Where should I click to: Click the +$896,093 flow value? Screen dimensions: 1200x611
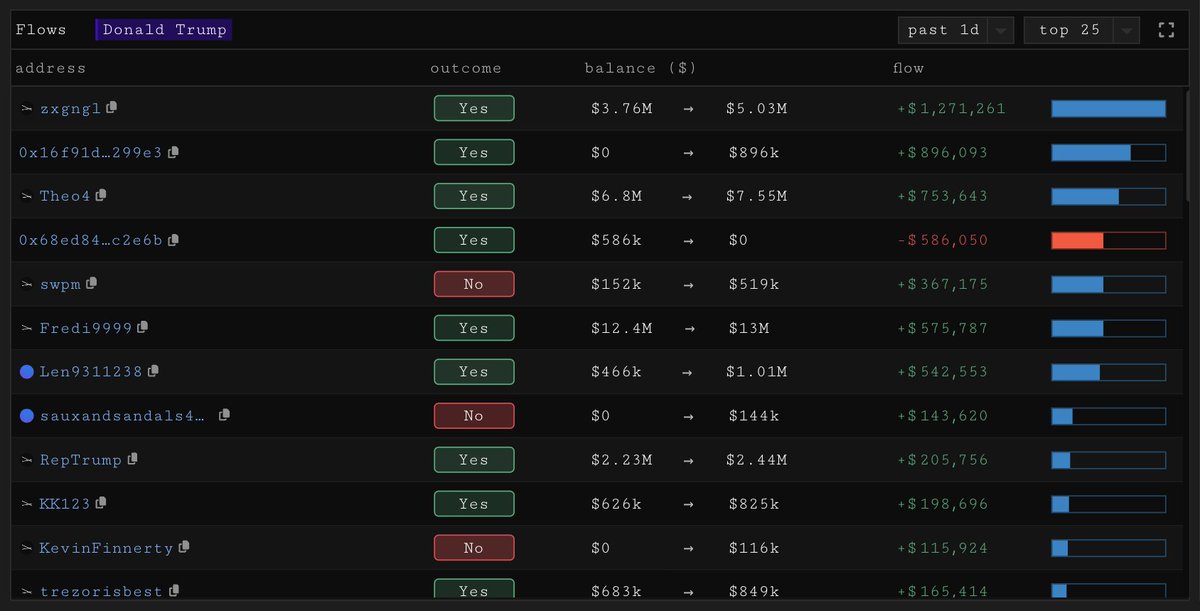(942, 153)
